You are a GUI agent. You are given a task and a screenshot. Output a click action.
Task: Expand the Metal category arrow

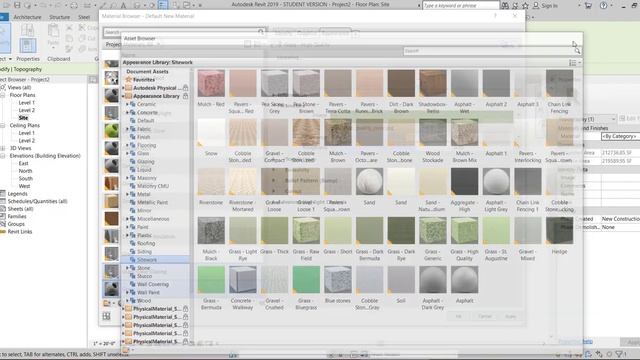127,194
